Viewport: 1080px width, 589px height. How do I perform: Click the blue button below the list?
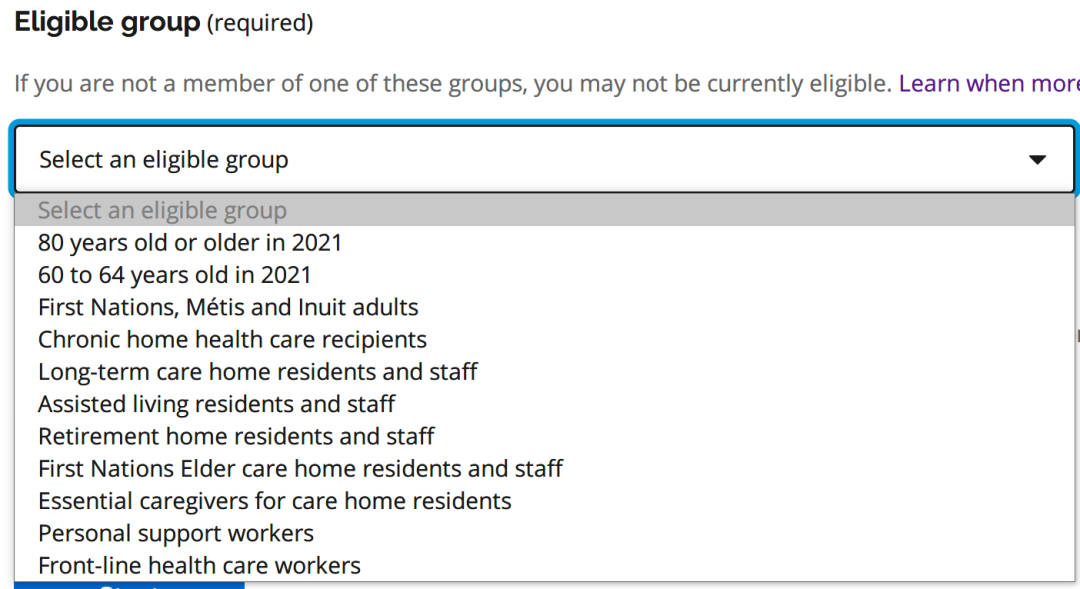click(129, 586)
